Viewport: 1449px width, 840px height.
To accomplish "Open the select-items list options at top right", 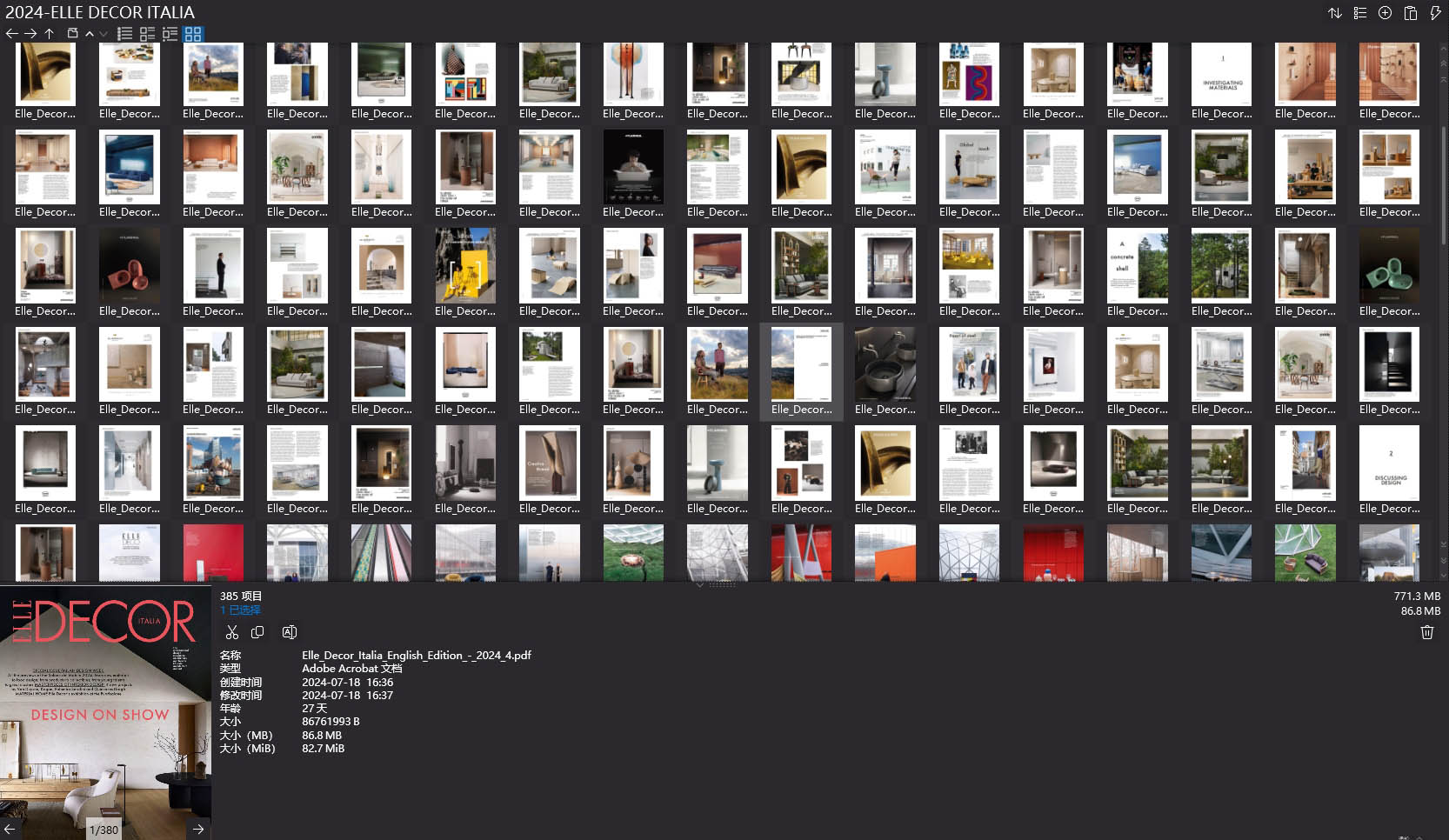I will 1359,13.
